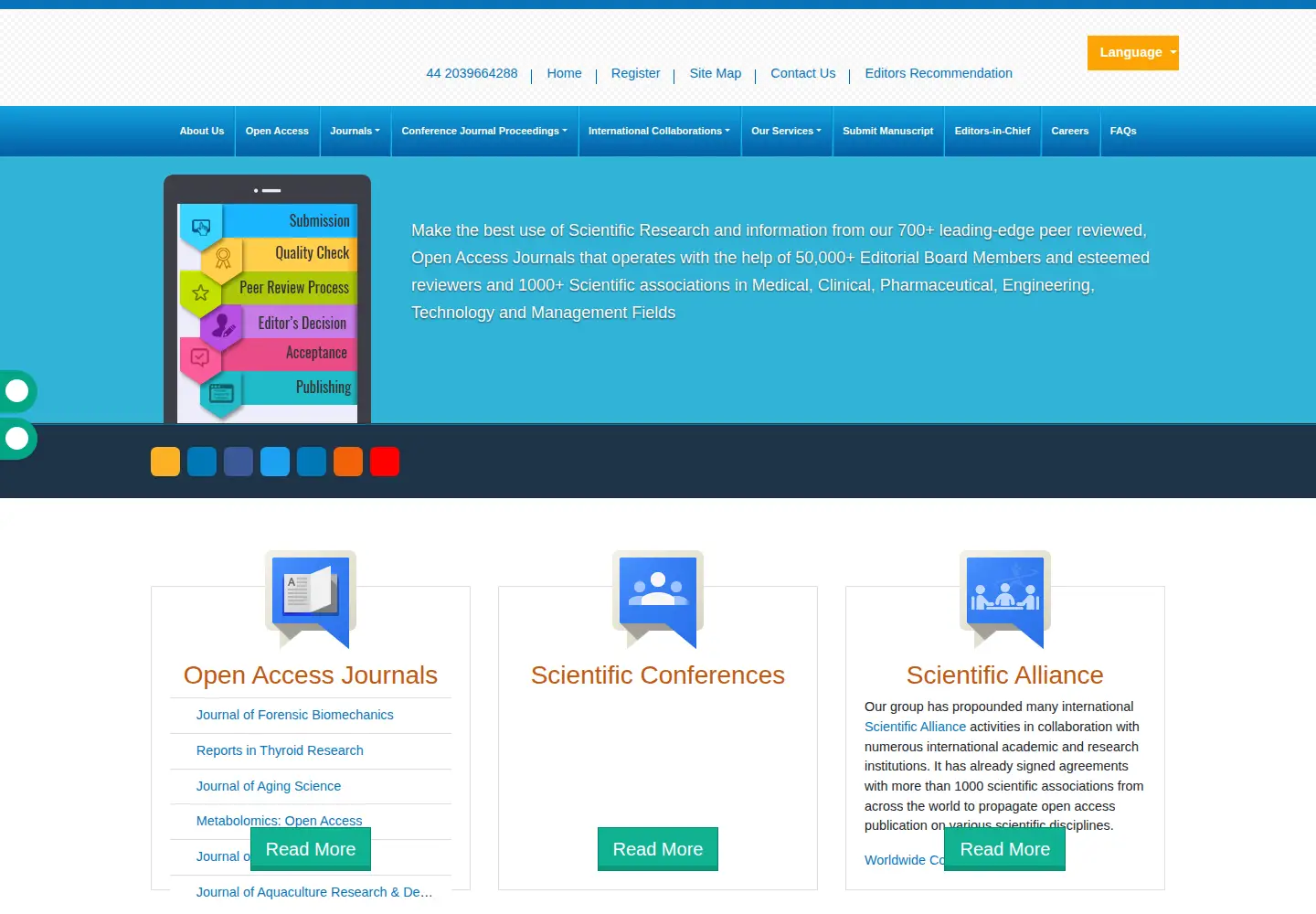
Task: Open the Contact Us link
Action: [803, 73]
